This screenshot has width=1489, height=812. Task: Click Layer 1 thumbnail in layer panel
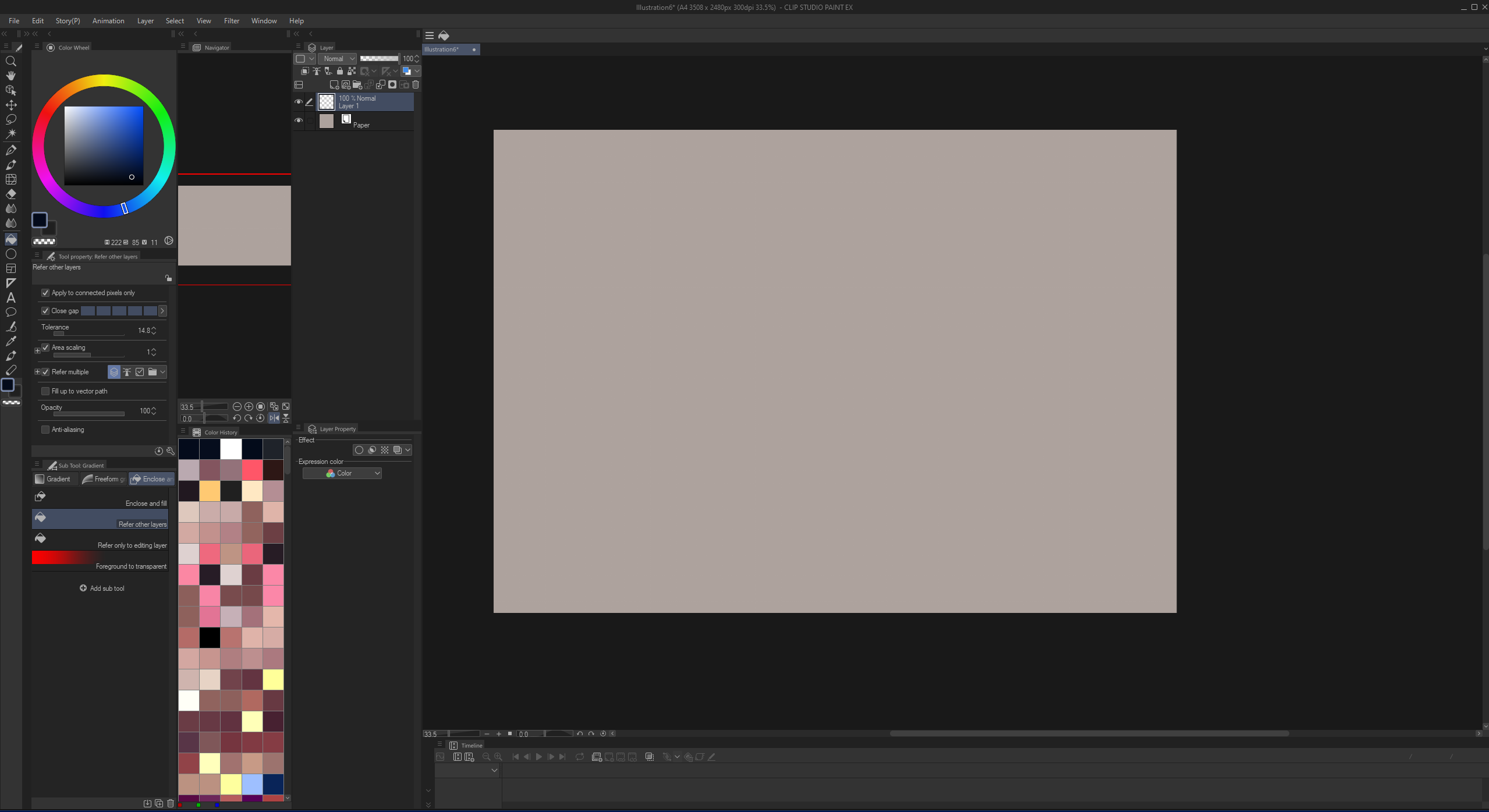click(327, 102)
